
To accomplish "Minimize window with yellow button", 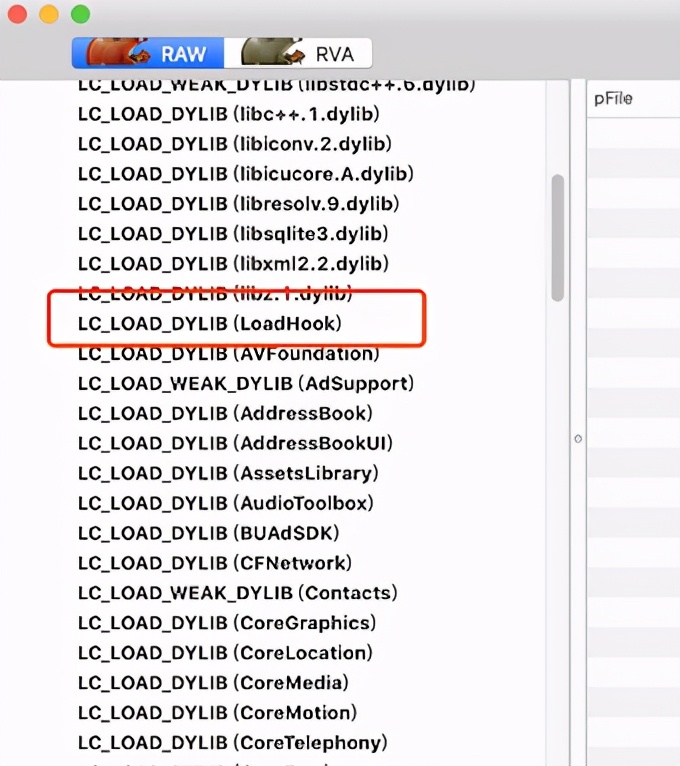I will point(48,14).
